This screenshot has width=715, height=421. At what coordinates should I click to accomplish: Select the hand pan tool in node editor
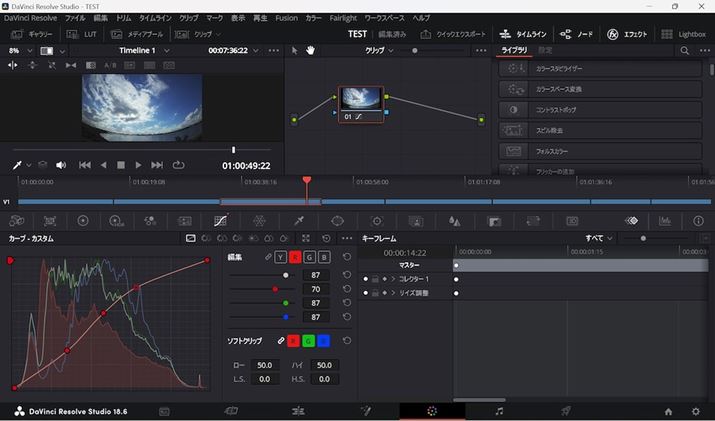click(311, 50)
